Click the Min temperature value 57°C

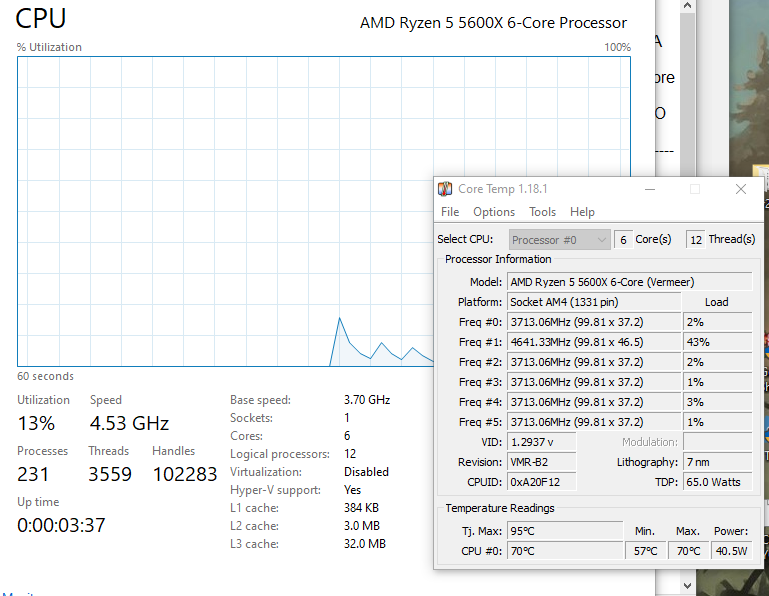[x=645, y=551]
